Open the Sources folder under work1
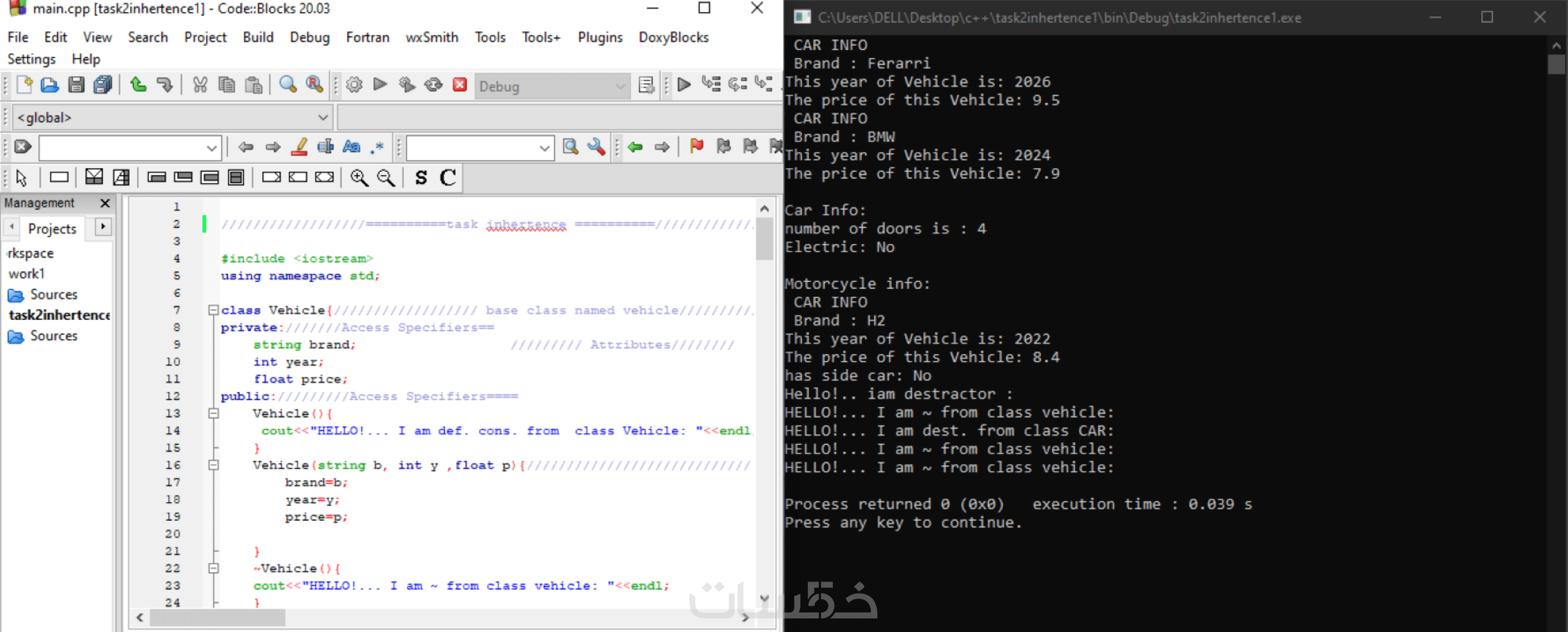This screenshot has width=1568, height=632. [x=43, y=295]
